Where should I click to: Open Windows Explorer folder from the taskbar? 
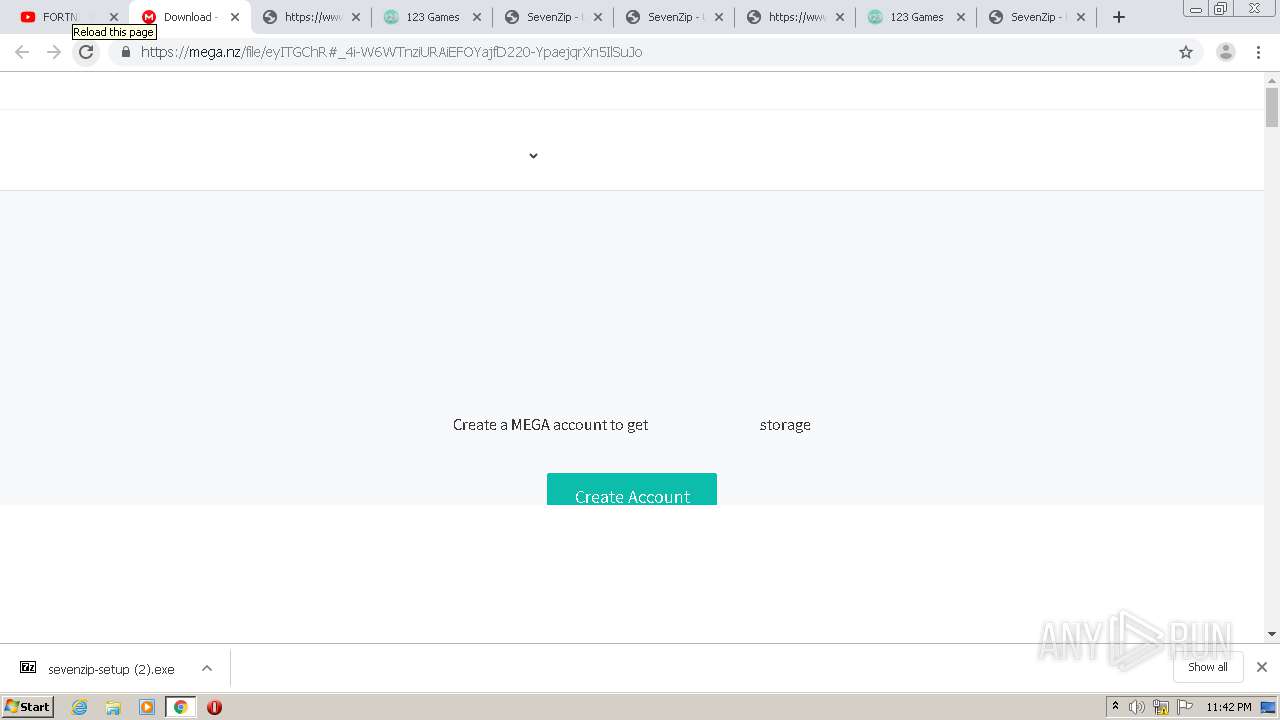(x=113, y=707)
